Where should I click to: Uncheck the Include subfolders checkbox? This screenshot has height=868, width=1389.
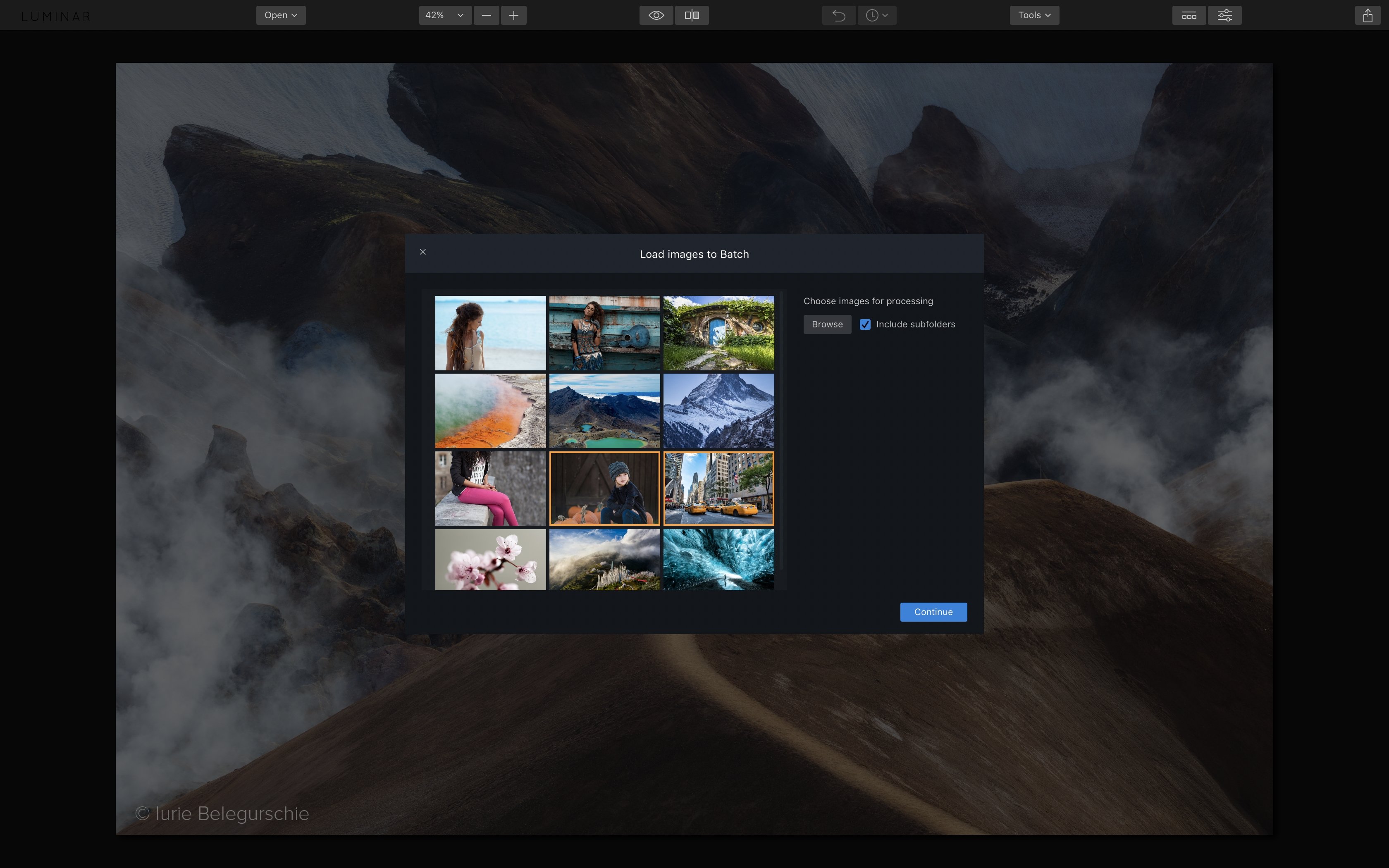[x=865, y=324]
